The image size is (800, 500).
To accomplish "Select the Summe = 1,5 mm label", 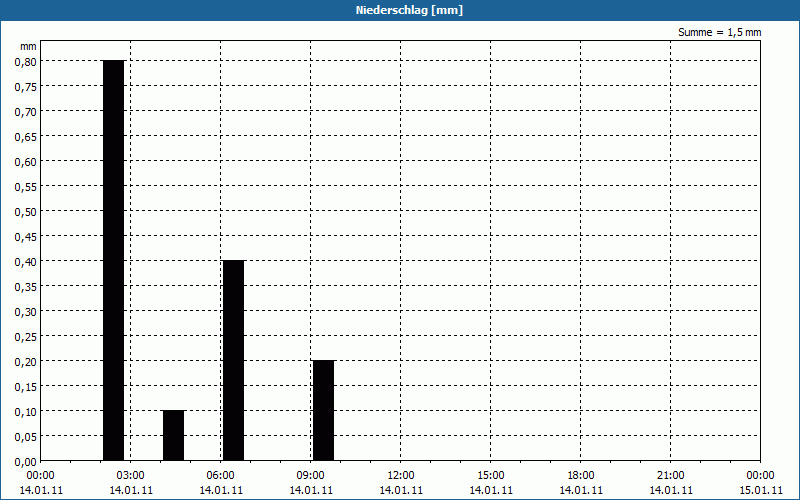I will [719, 32].
